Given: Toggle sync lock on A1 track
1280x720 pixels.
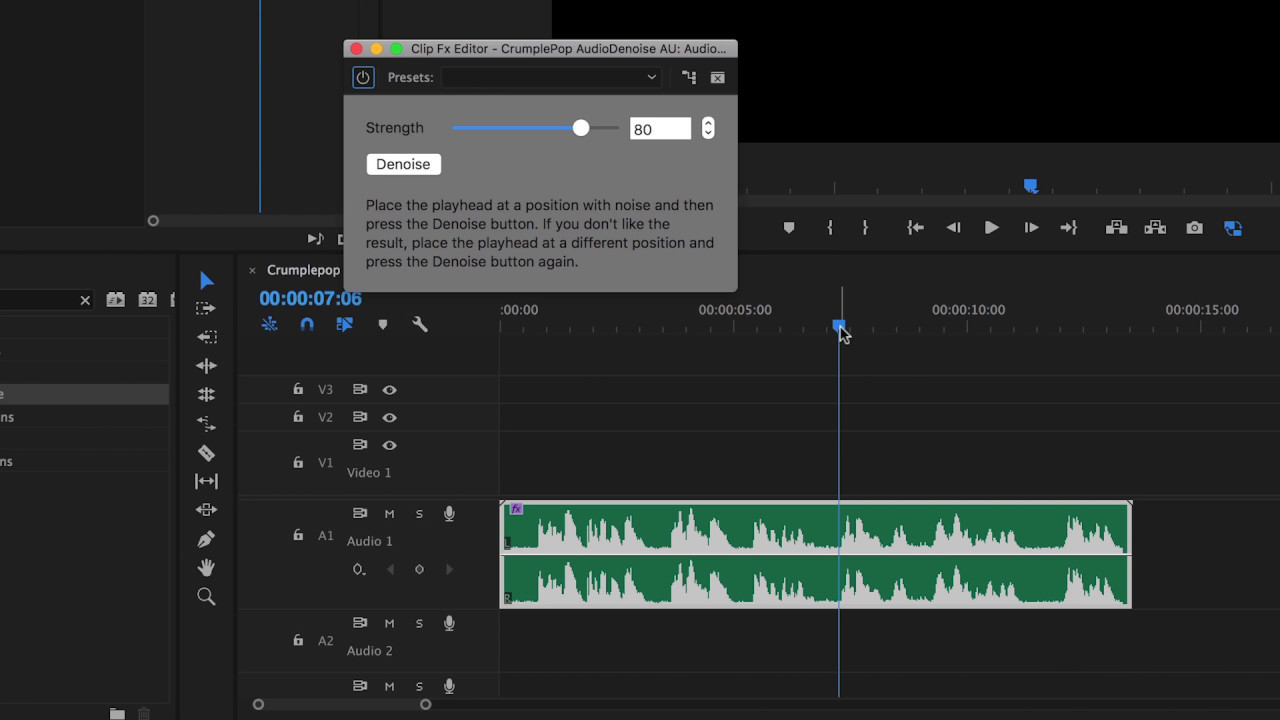Looking at the screenshot, I should pyautogui.click(x=360, y=513).
